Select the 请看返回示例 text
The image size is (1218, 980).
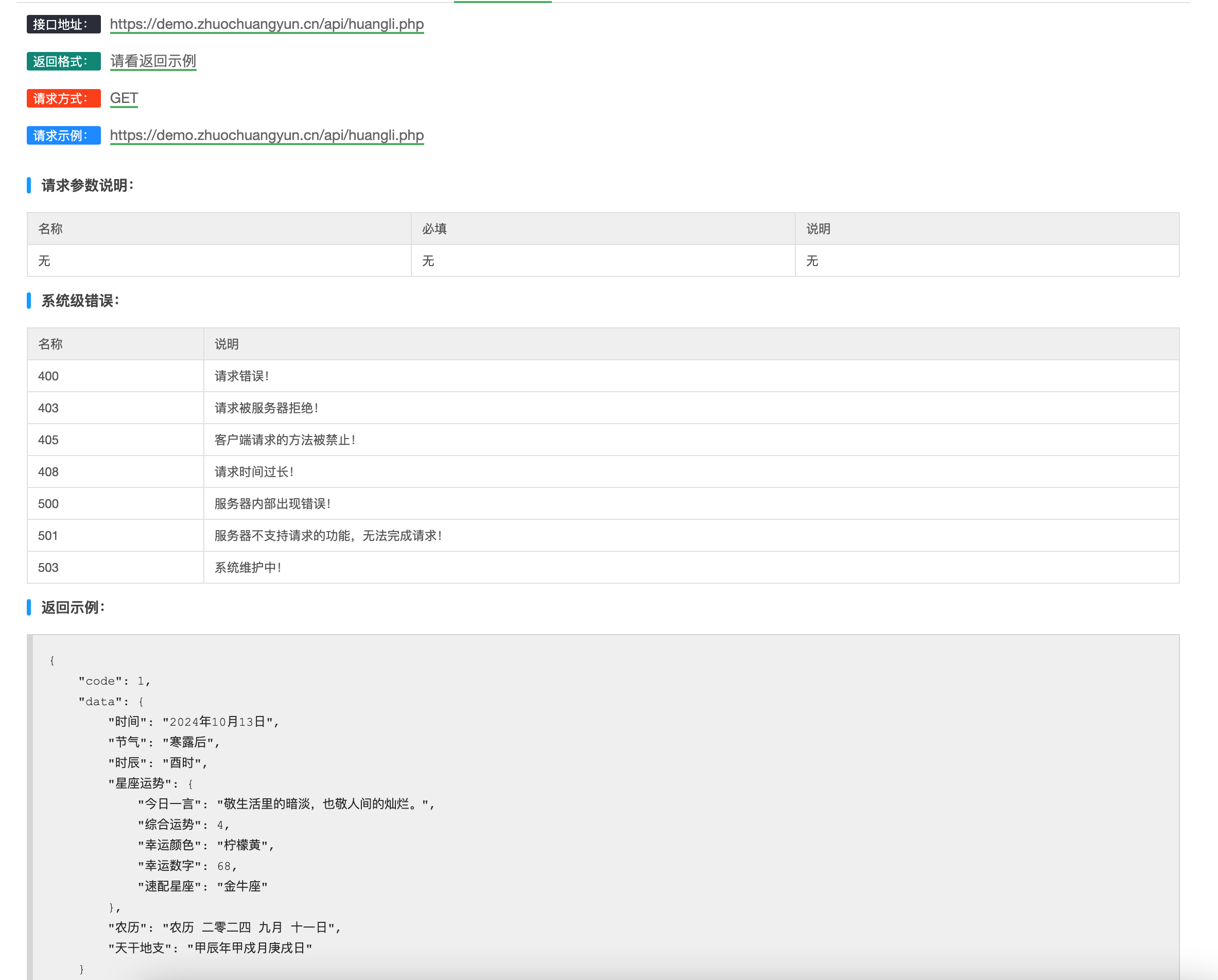(153, 61)
